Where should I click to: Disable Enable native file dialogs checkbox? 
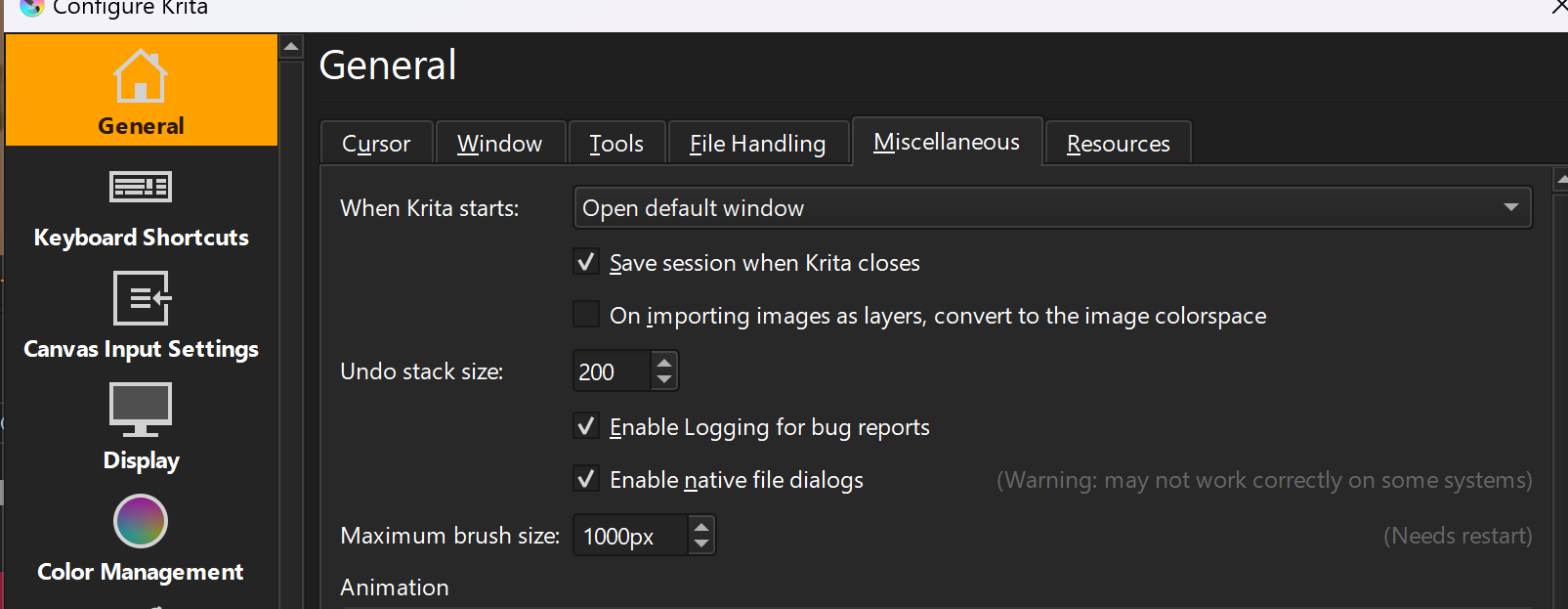586,479
